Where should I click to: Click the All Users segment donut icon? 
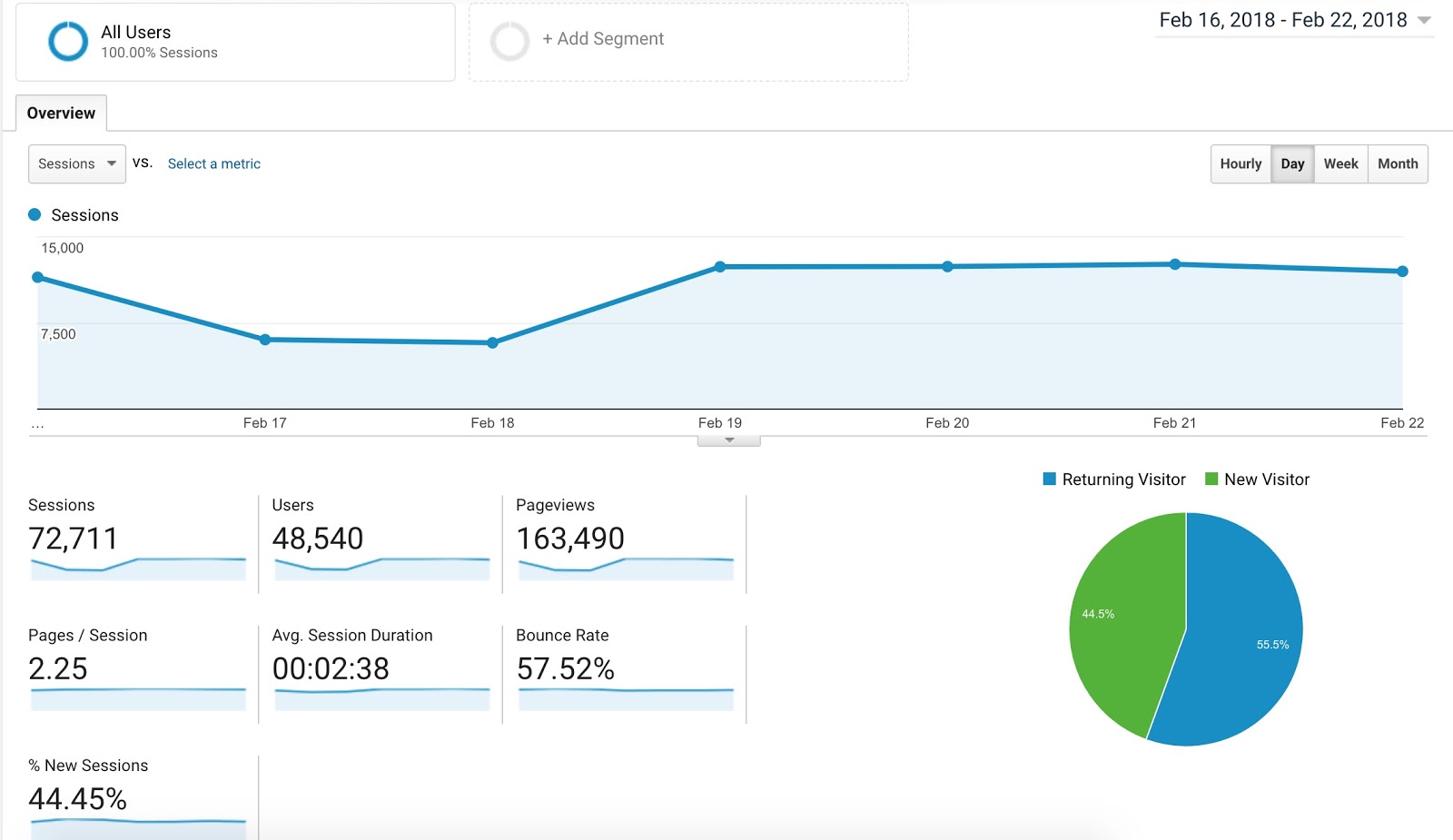68,41
